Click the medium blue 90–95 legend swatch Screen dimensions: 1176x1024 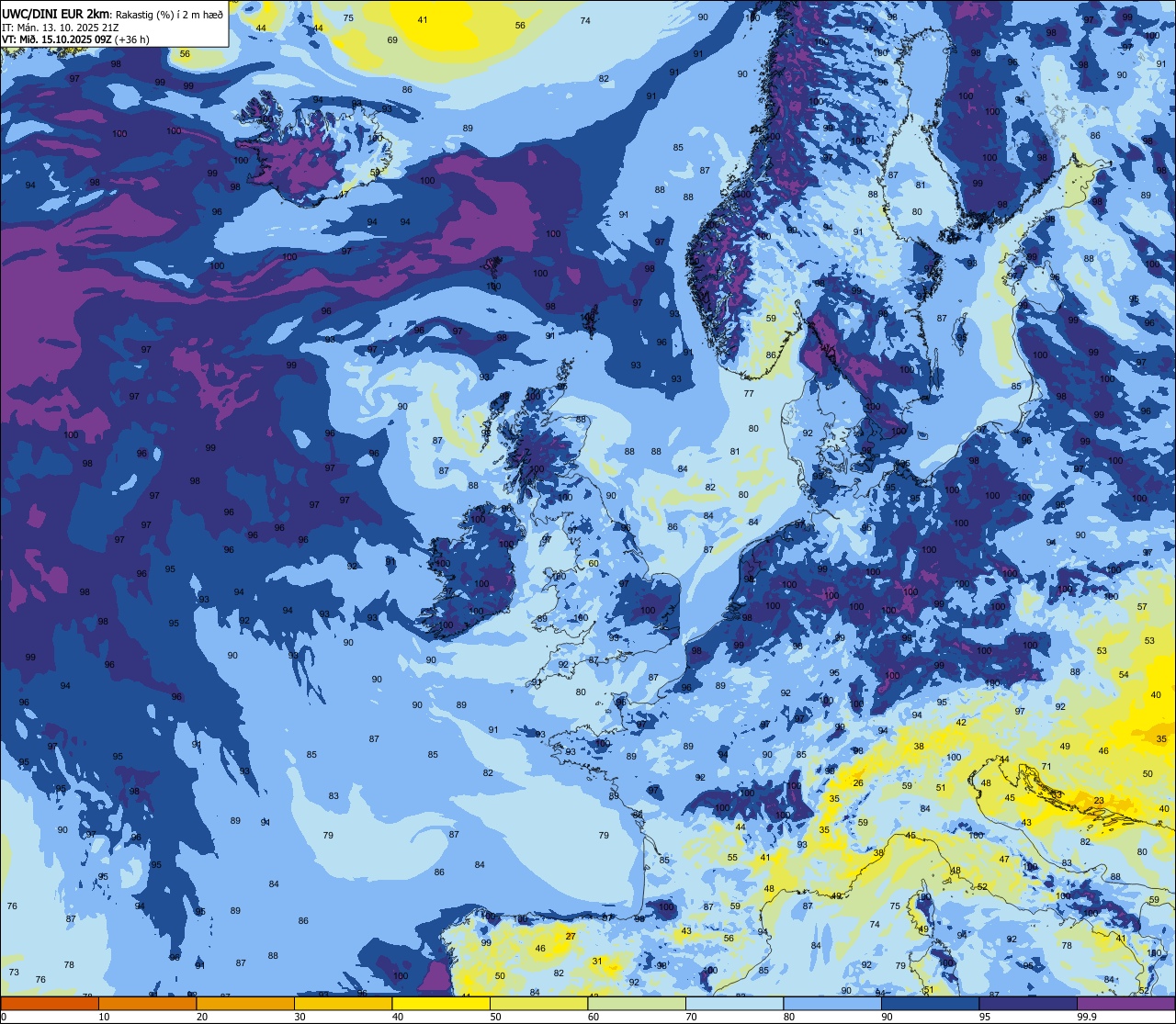click(930, 1003)
